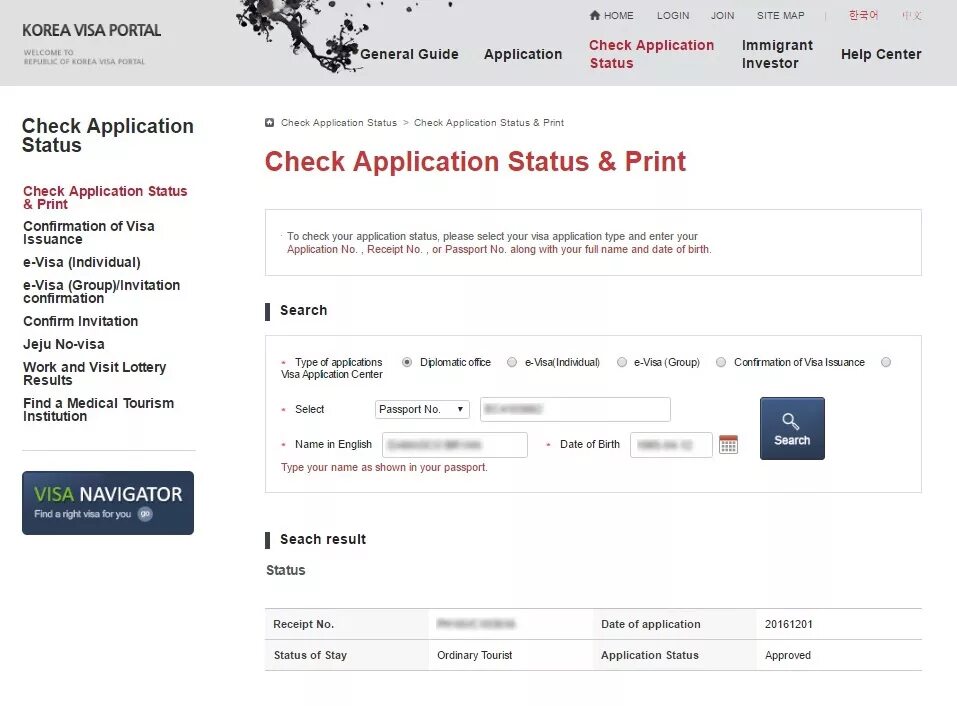Click the magnifier Search button

[x=791, y=428]
